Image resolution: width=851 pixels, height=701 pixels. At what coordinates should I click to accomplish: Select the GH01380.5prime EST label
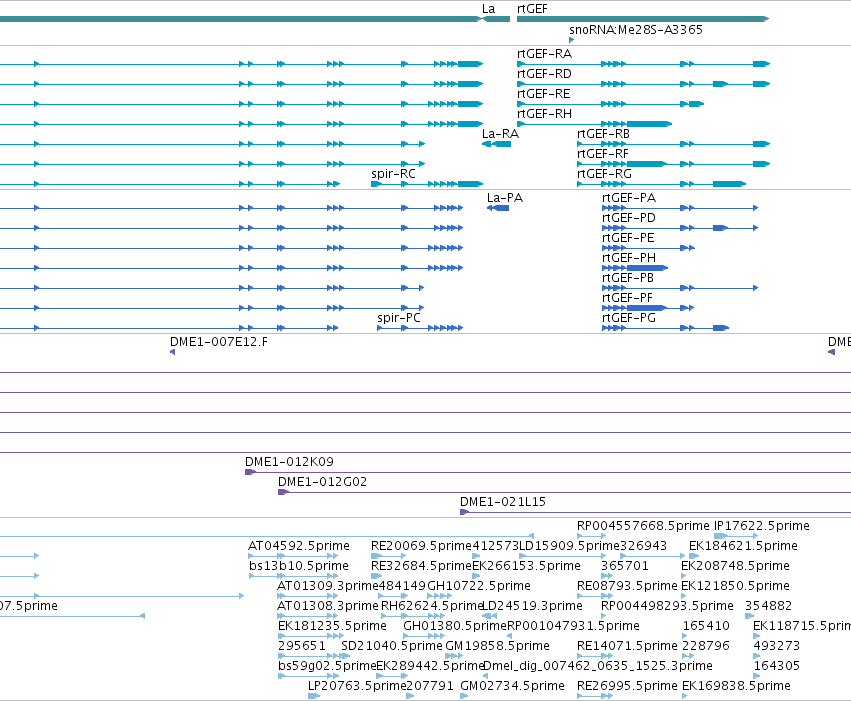[455, 627]
